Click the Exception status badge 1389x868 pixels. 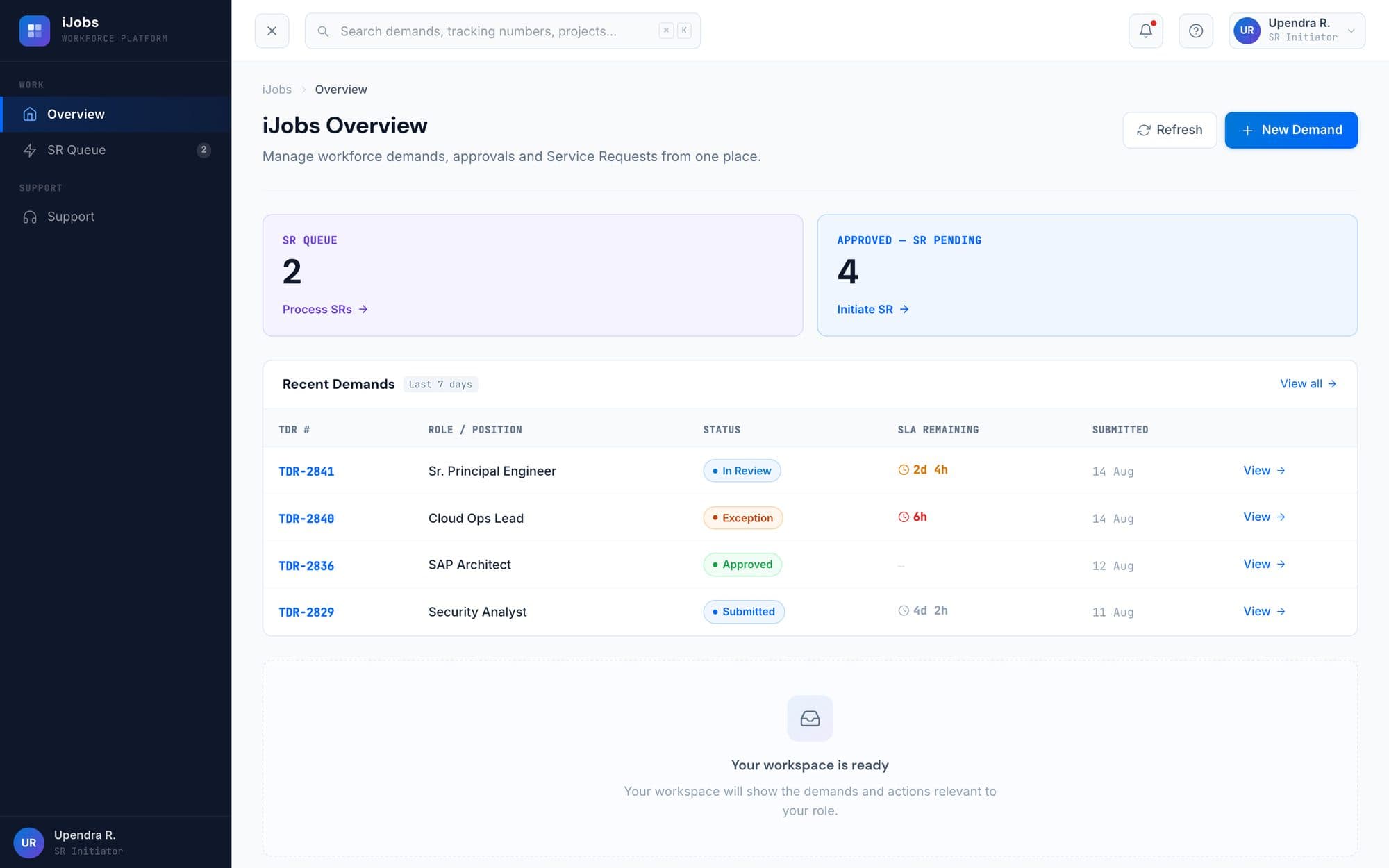click(742, 518)
